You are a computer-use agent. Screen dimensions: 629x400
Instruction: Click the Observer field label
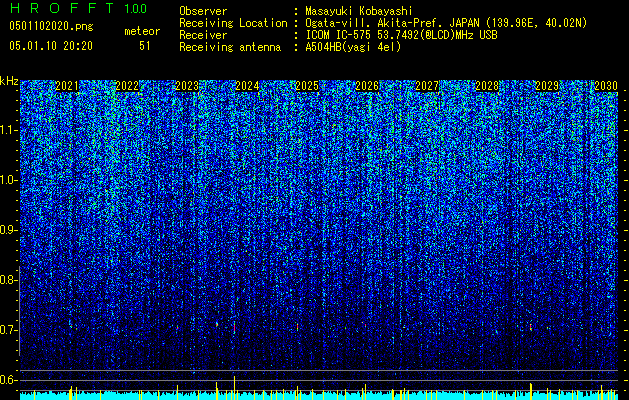pos(203,11)
